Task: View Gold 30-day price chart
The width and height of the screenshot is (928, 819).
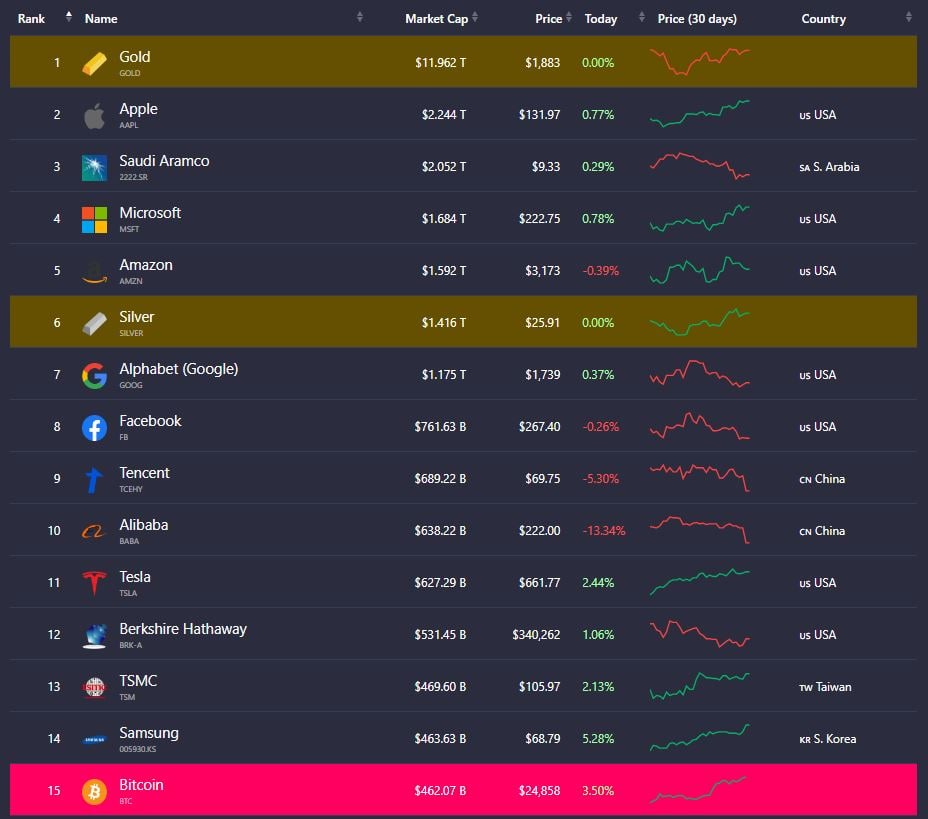Action: (x=700, y=62)
